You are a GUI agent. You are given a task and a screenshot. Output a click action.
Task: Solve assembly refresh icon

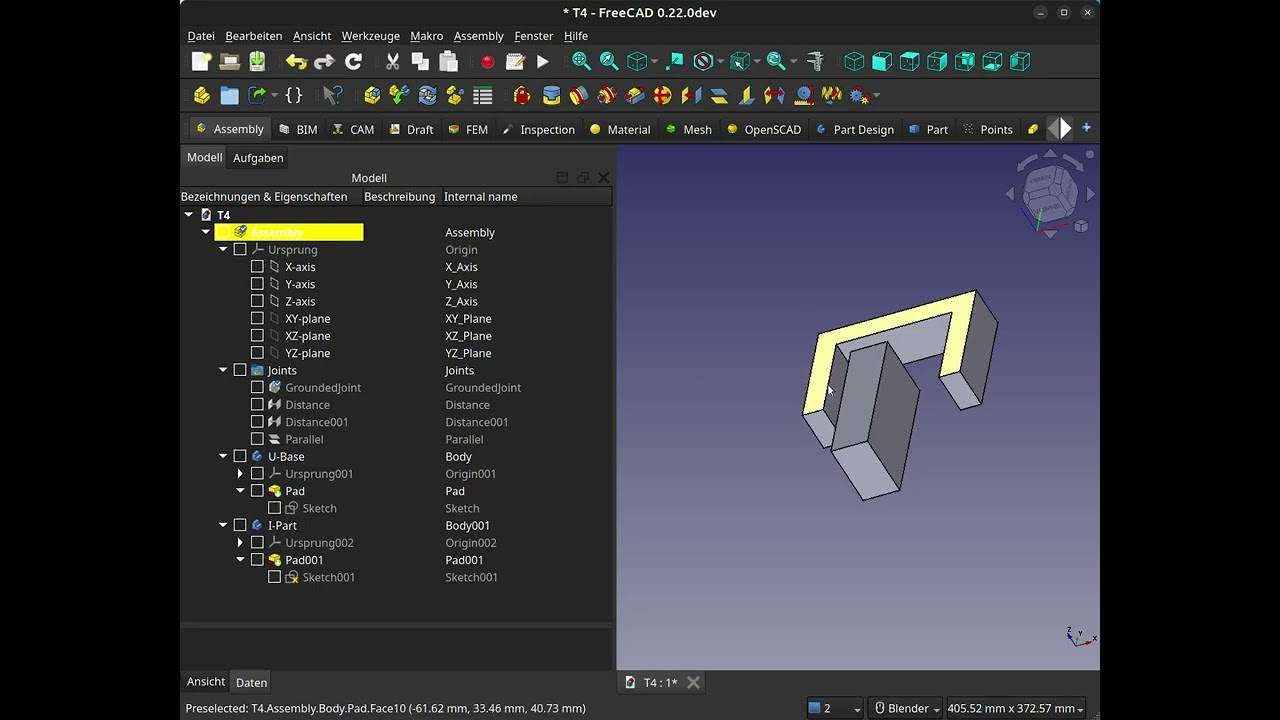[x=427, y=96]
